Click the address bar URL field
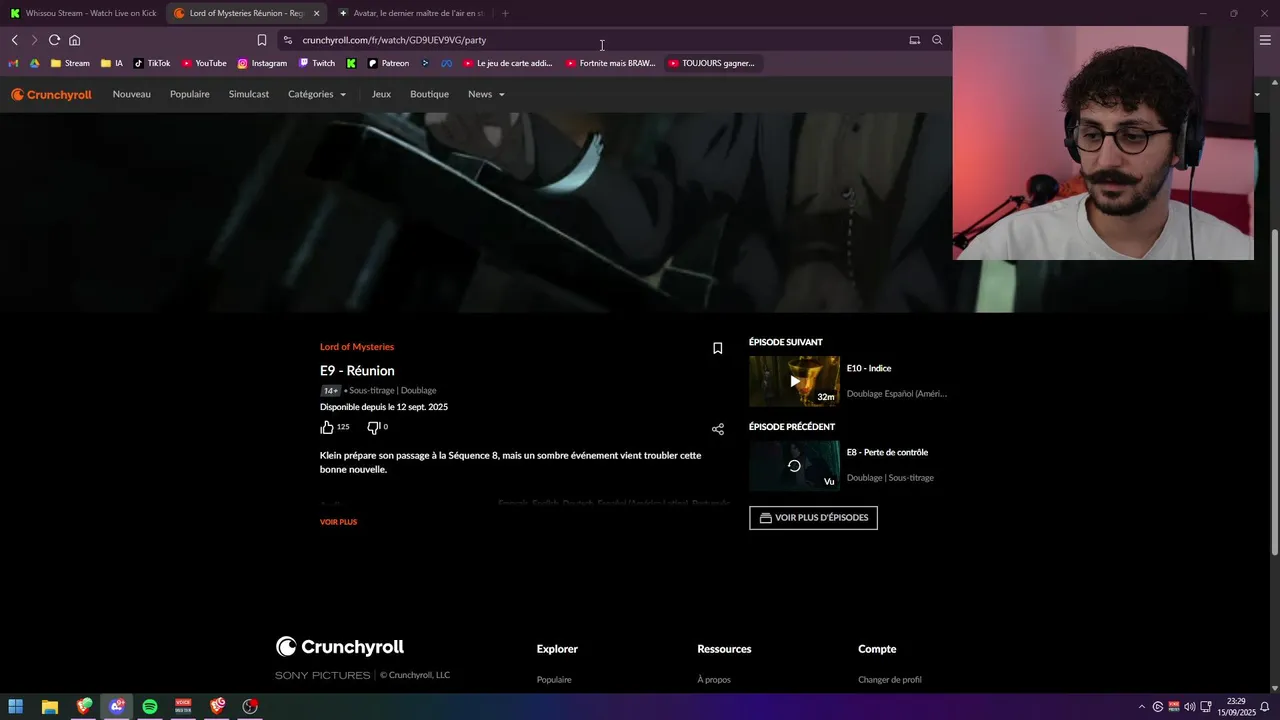Image resolution: width=1280 pixels, height=720 pixels. 600,40
